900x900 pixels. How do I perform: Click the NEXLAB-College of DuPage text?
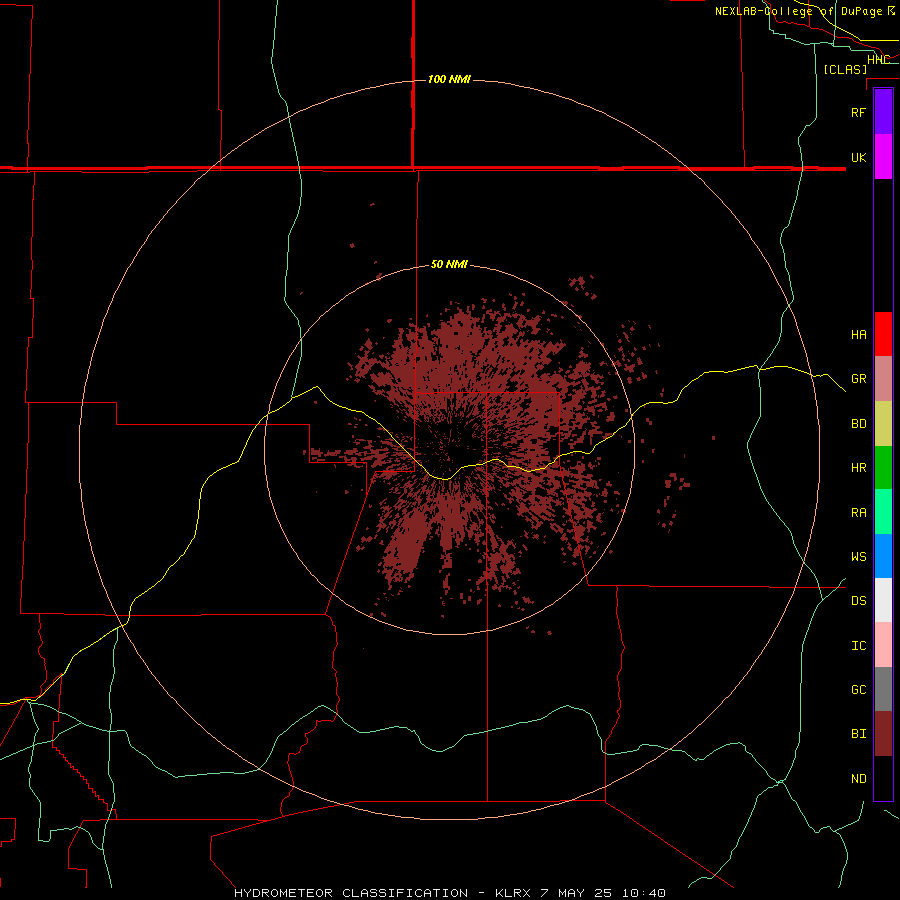[x=798, y=11]
